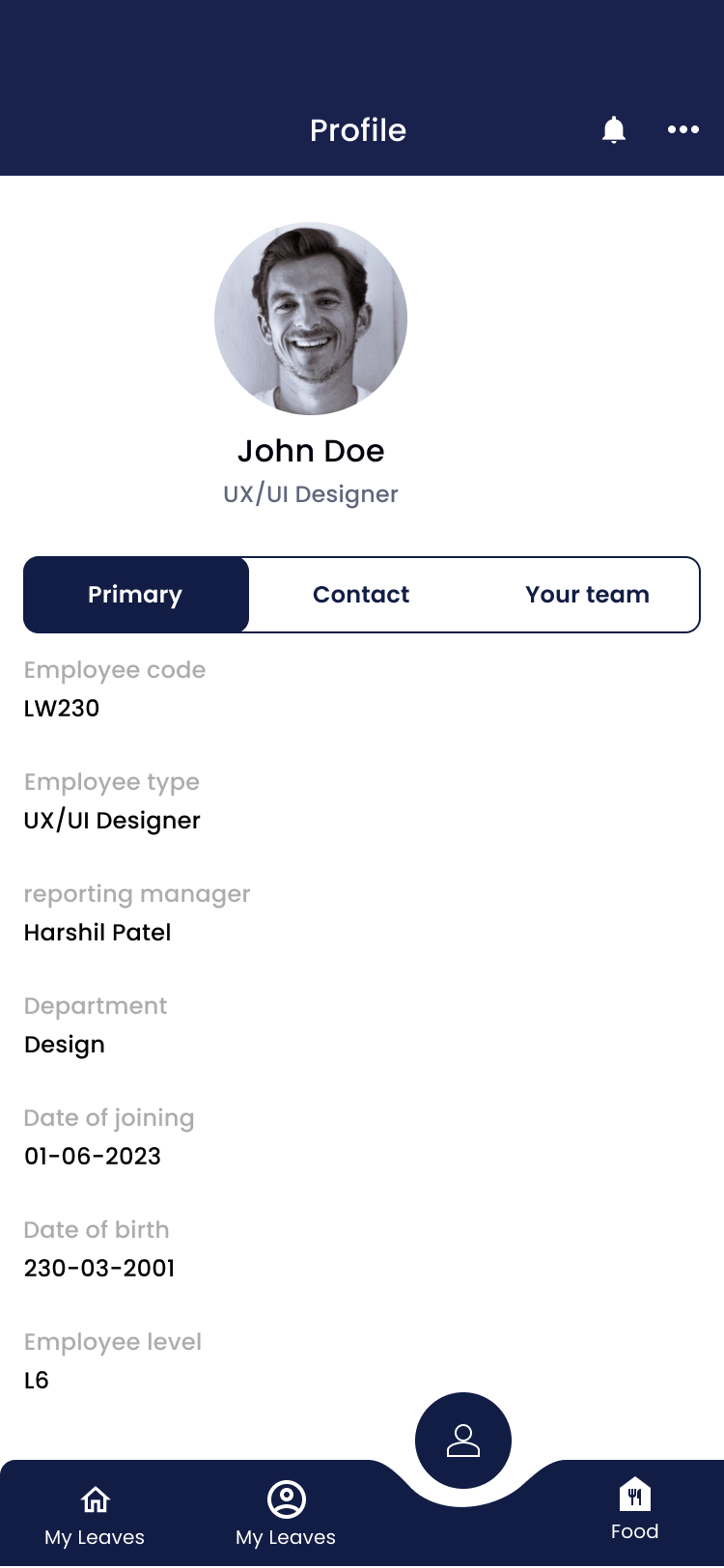The image size is (724, 1568).
Task: Open the Your team tab
Action: [587, 595]
